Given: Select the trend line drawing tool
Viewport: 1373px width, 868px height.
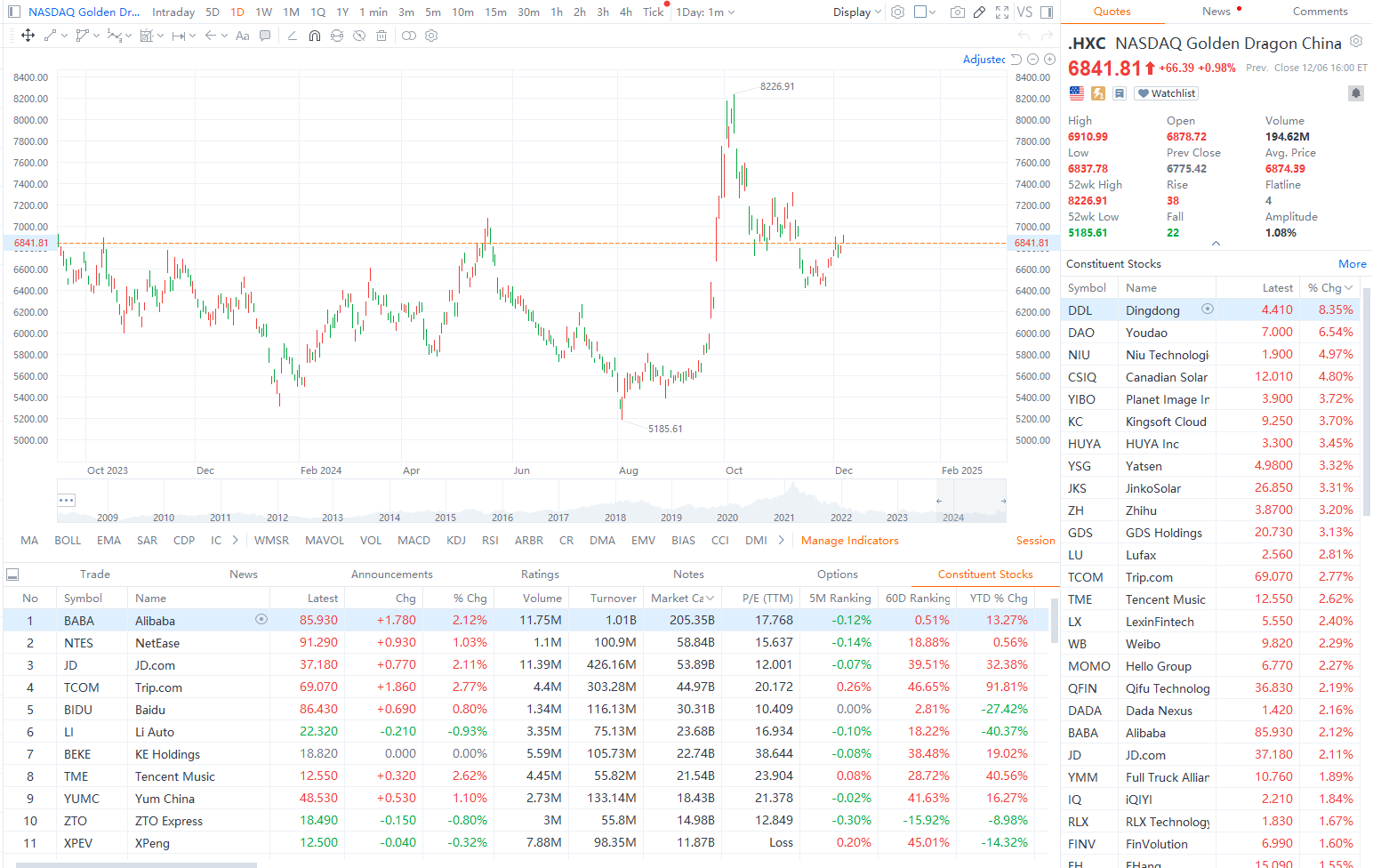Looking at the screenshot, I should click(x=50, y=36).
